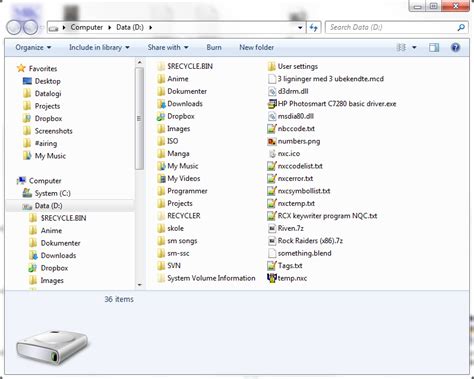Open the Share with dropdown
Viewport: 474px width, 379px height.
[168, 47]
